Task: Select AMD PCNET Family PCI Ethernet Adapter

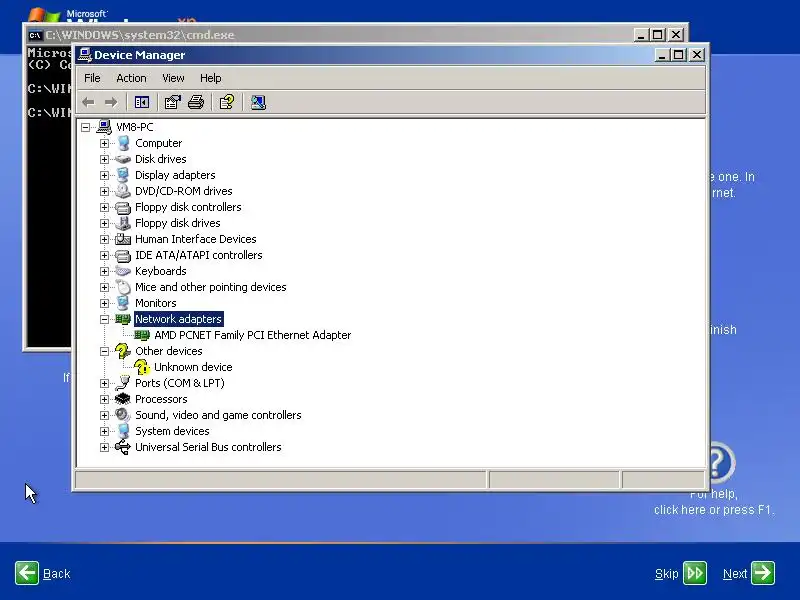Action: coord(253,335)
